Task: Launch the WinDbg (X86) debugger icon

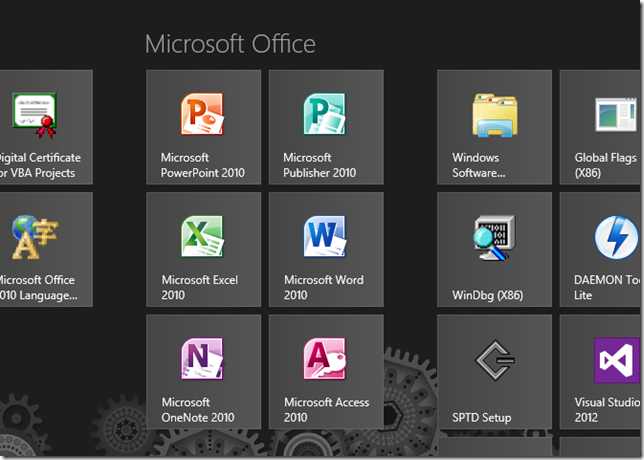Action: click(x=494, y=237)
